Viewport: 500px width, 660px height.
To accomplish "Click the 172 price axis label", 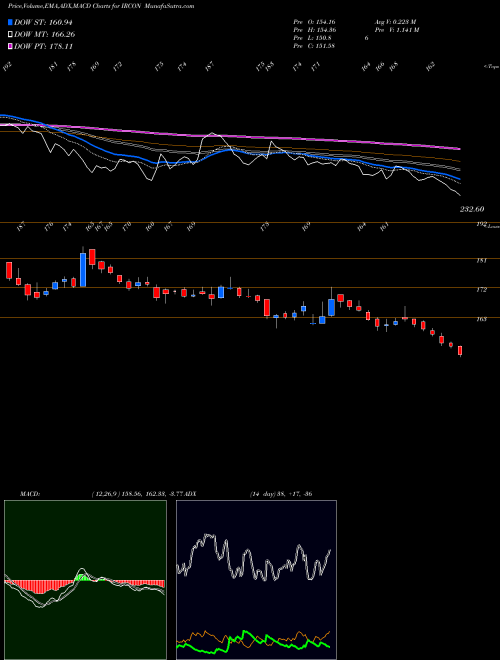I will point(481,290).
